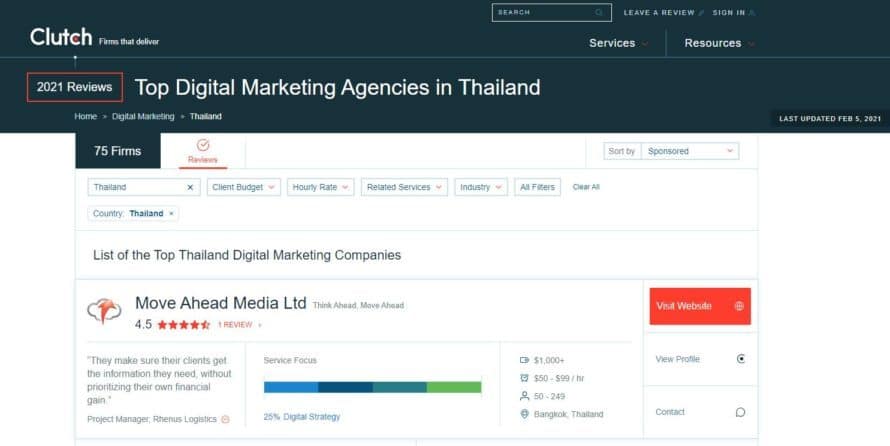
Task: Expand the Sort by Sponsored dropdown
Action: (x=690, y=151)
